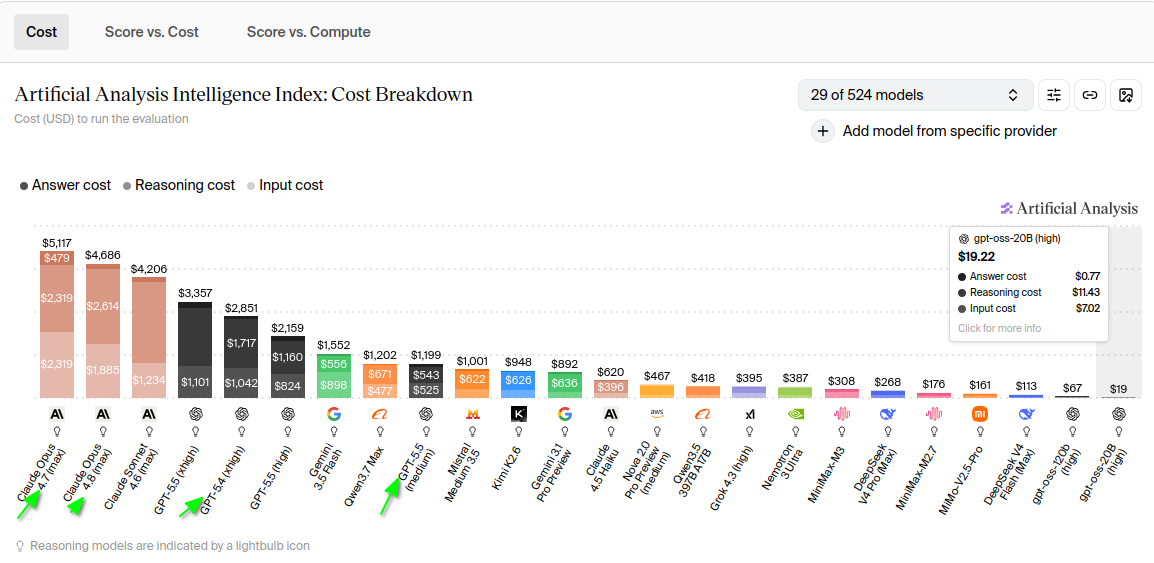This screenshot has width=1154, height=563.
Task: Click the $948 total above Kimi K2.6
Action: pos(518,361)
